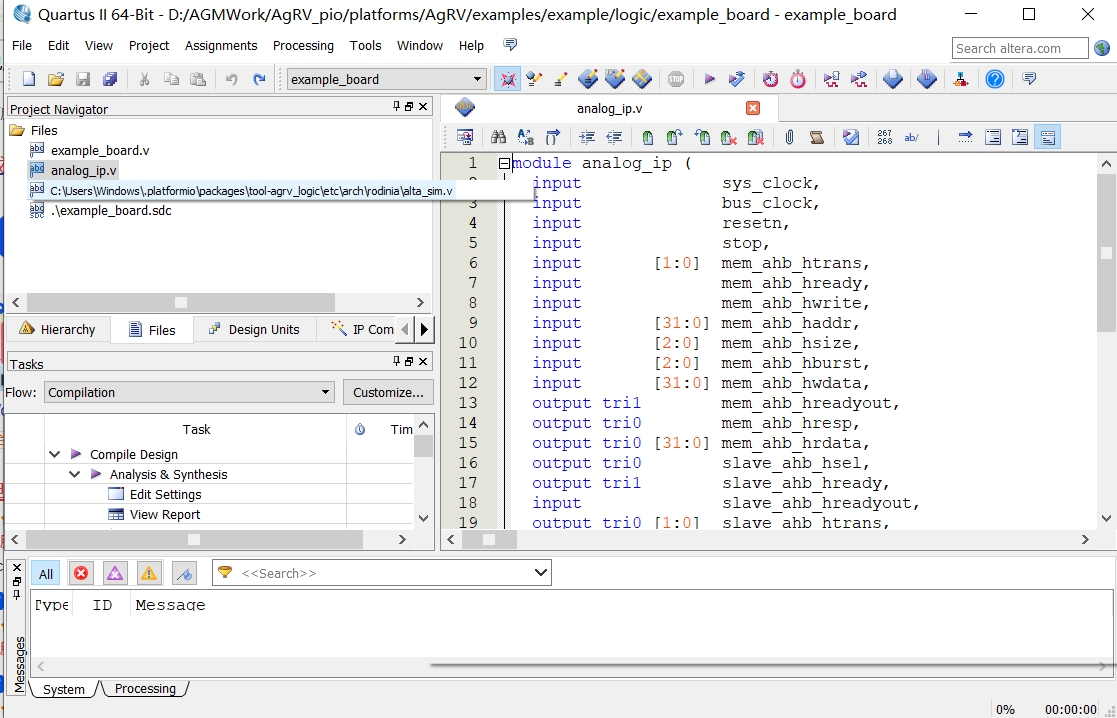This screenshot has height=718, width=1117.
Task: Click the Undo arrow icon
Action: point(232,79)
